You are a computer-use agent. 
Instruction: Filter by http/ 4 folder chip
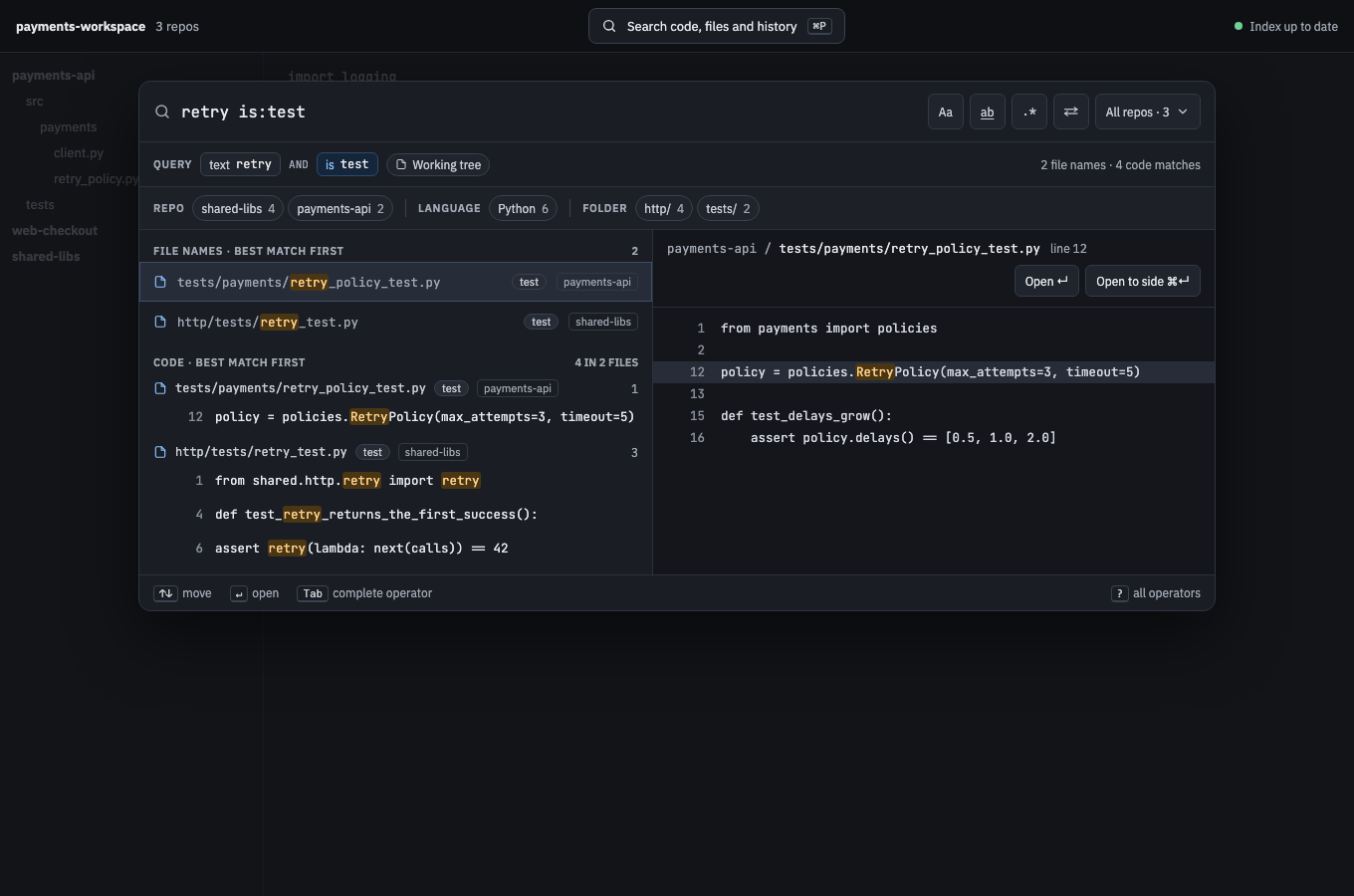(664, 209)
